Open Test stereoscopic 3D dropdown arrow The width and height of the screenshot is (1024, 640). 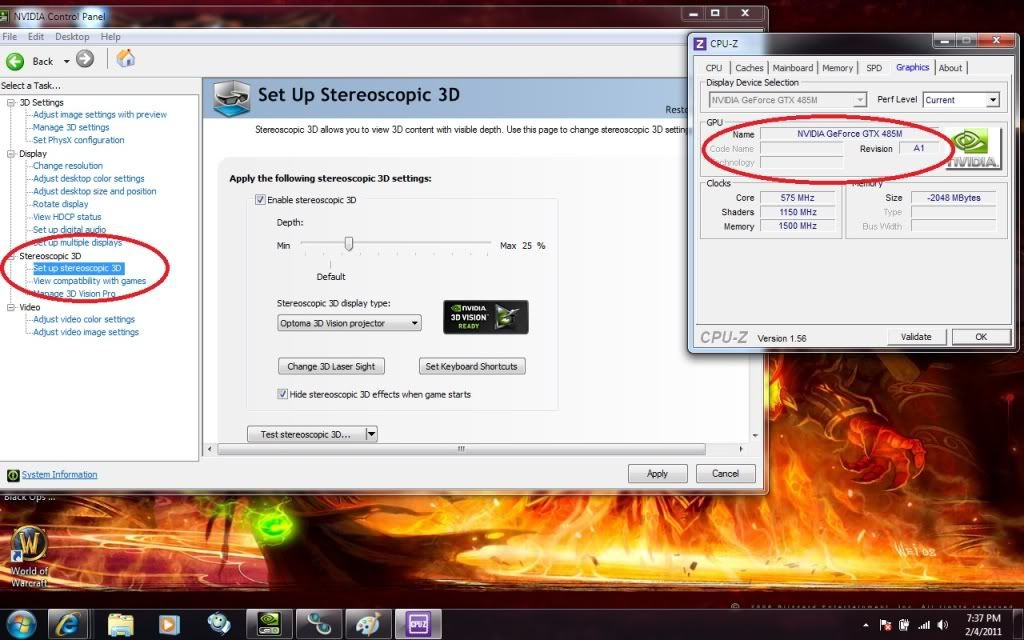tap(371, 434)
